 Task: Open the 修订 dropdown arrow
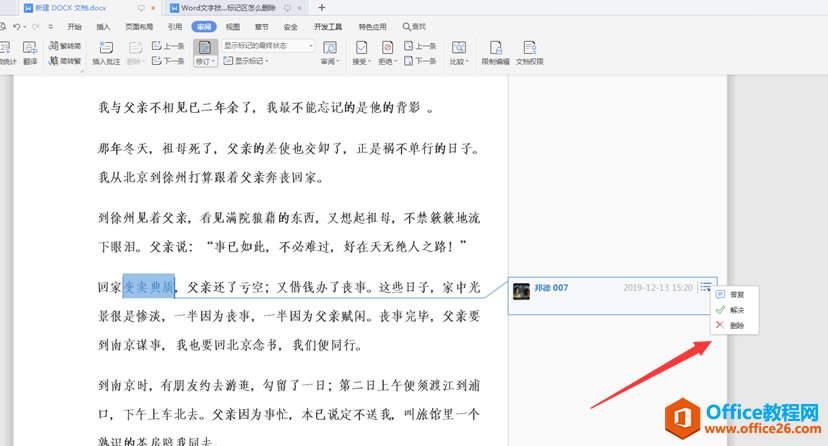[213, 62]
